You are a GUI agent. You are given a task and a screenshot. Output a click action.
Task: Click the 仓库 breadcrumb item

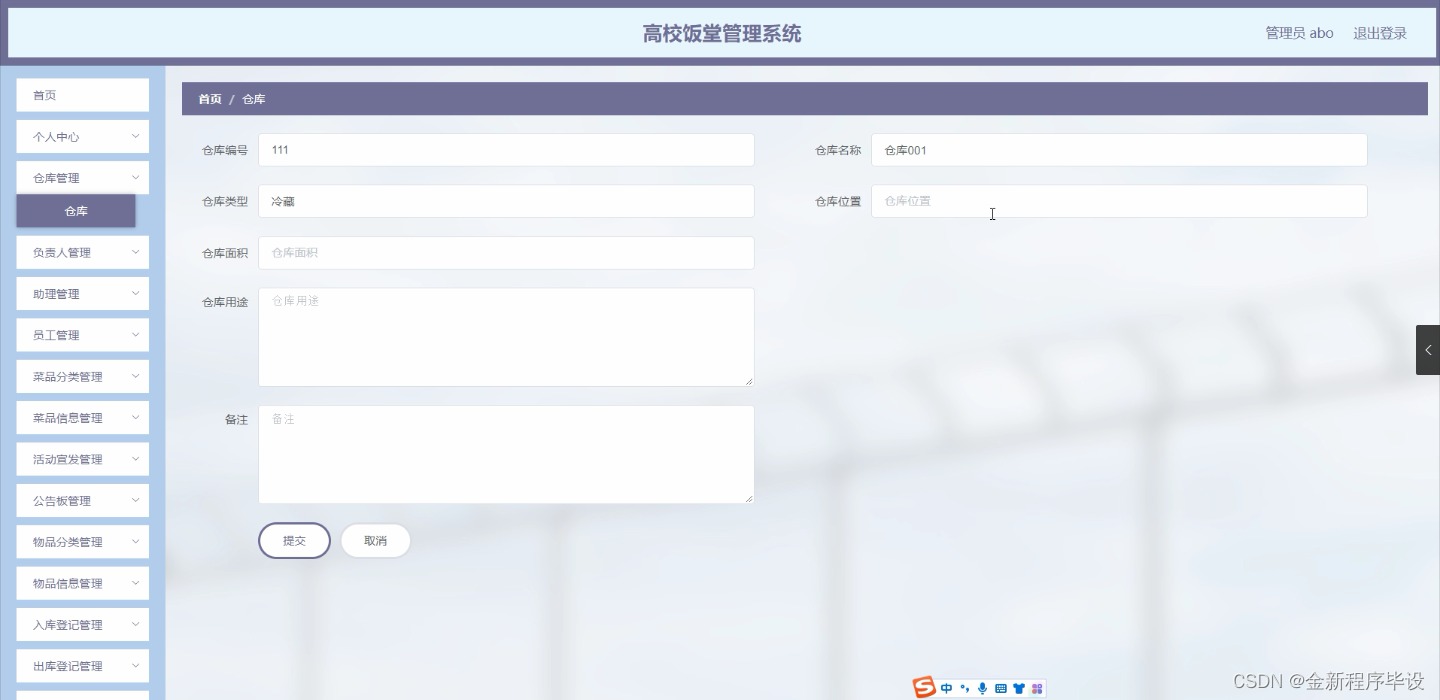pos(254,99)
